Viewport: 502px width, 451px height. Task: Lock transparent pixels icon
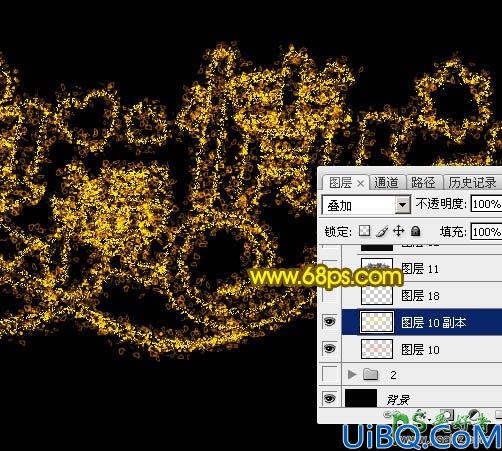pos(364,231)
